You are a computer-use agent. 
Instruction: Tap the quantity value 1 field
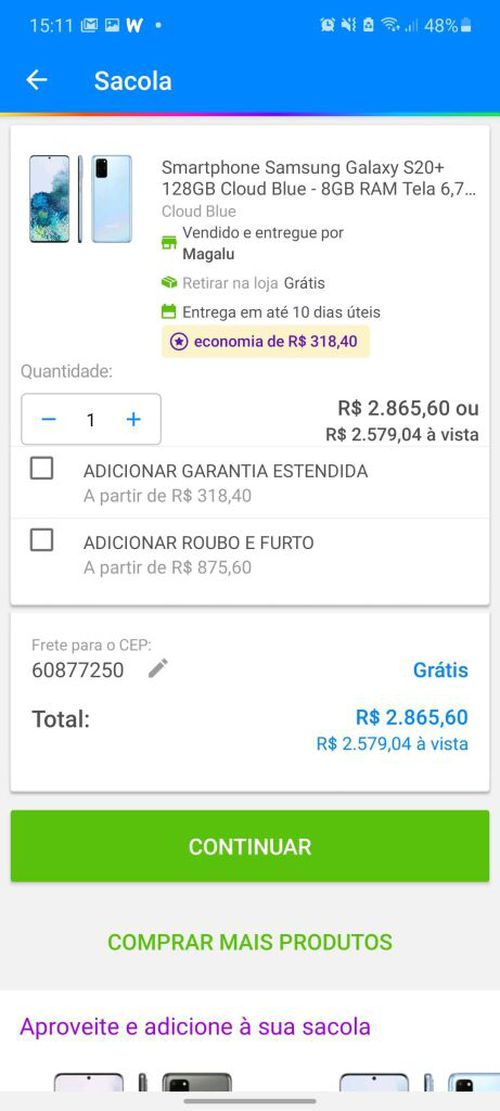pos(91,419)
